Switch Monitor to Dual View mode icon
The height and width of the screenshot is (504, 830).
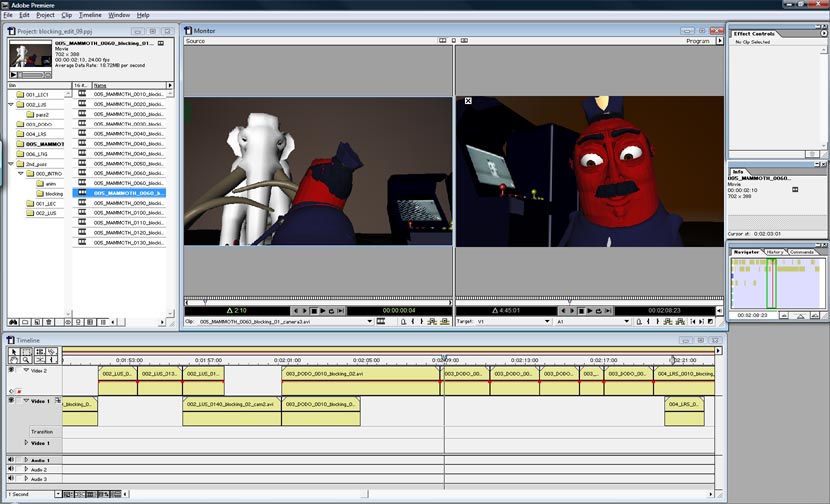(x=443, y=40)
